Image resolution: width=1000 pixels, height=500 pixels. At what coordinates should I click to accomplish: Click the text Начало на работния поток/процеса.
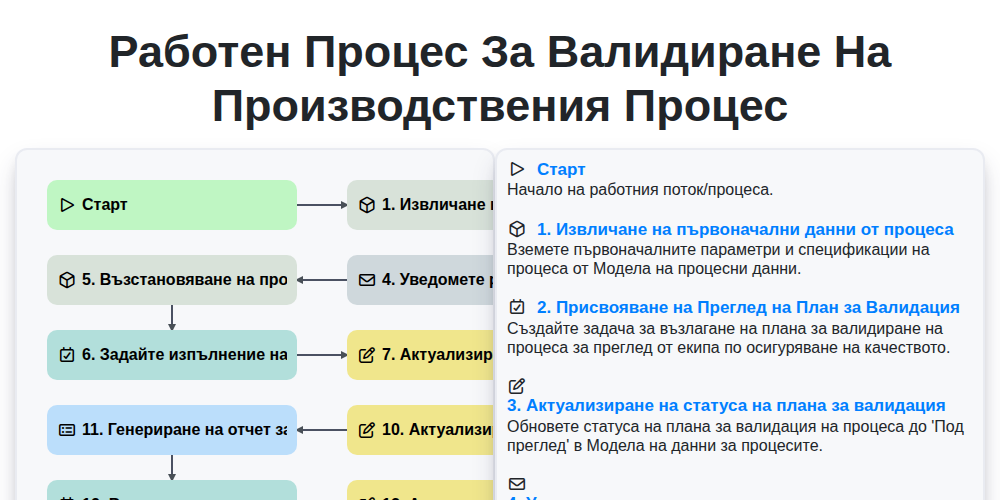coord(640,189)
